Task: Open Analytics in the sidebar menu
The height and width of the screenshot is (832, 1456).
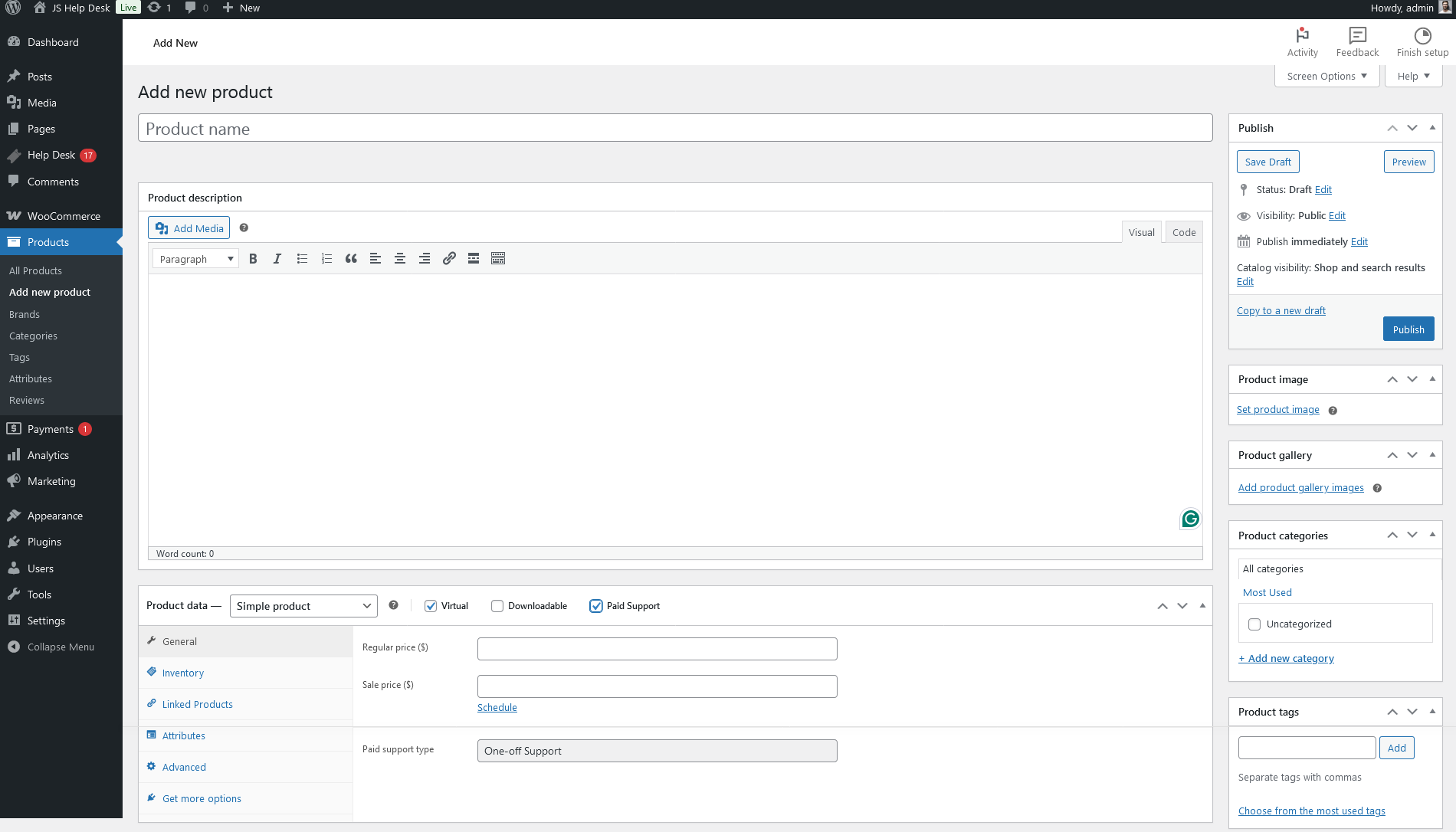Action: click(48, 455)
